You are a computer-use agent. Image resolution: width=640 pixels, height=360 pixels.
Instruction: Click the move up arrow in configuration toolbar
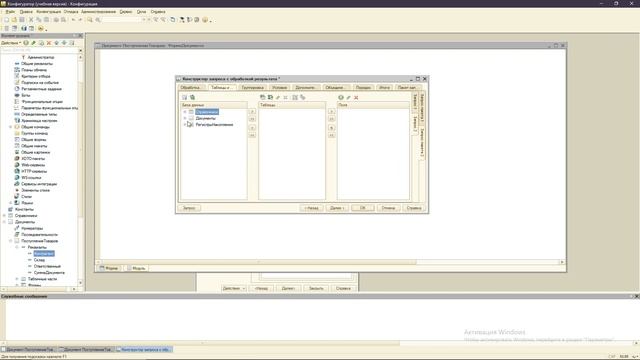pos(57,43)
